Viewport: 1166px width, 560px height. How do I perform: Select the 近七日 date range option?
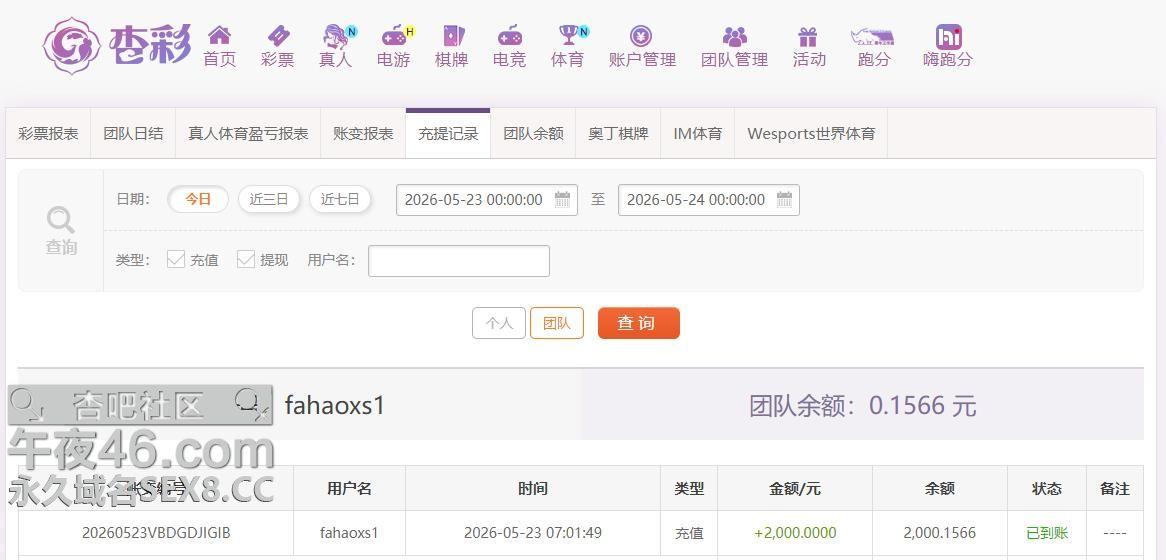(x=340, y=199)
